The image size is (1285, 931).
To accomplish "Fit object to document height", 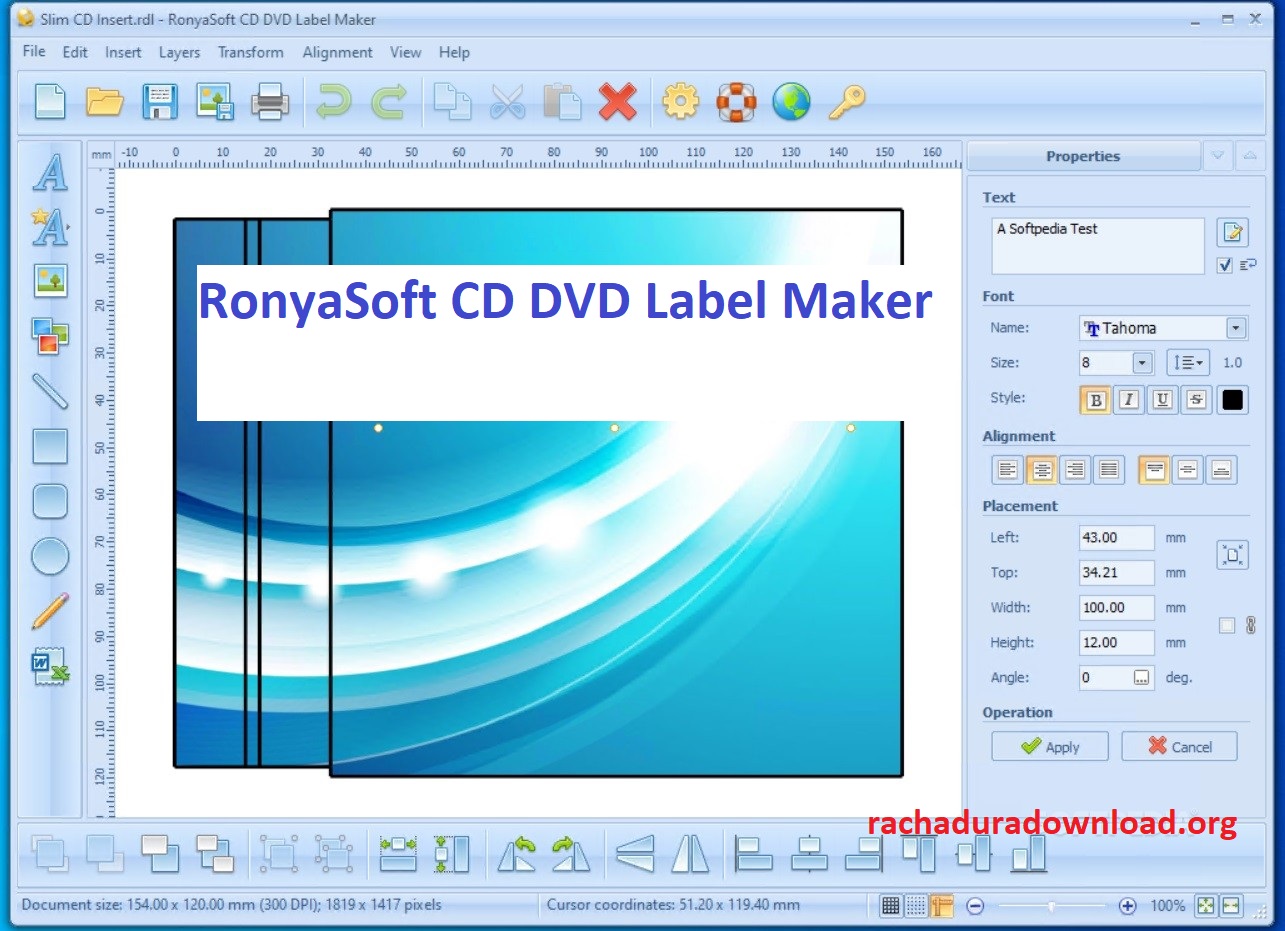I will point(452,853).
